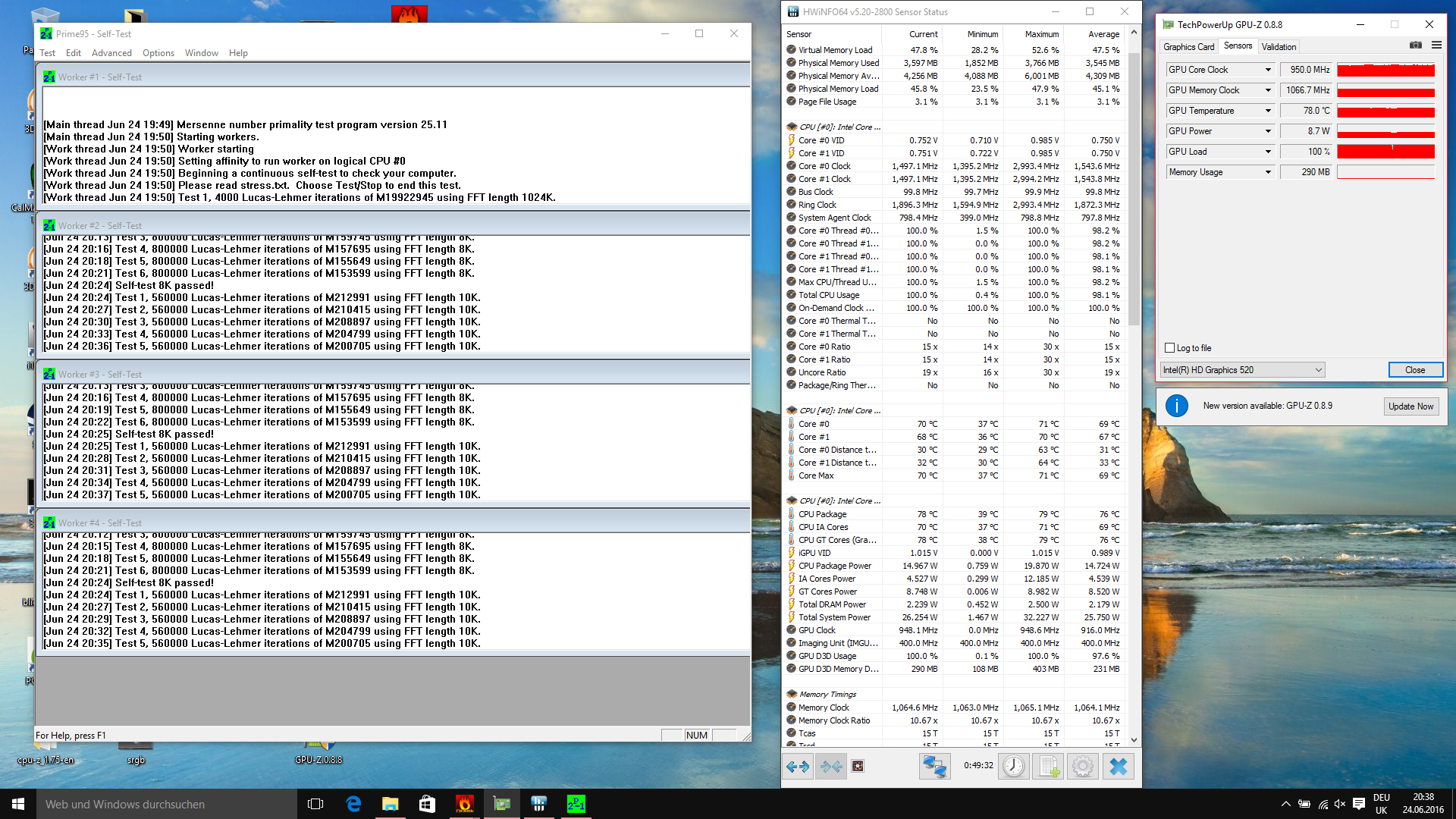Expand GPU Temperature sensor dropdown
The image size is (1456, 819).
[x=1267, y=111]
